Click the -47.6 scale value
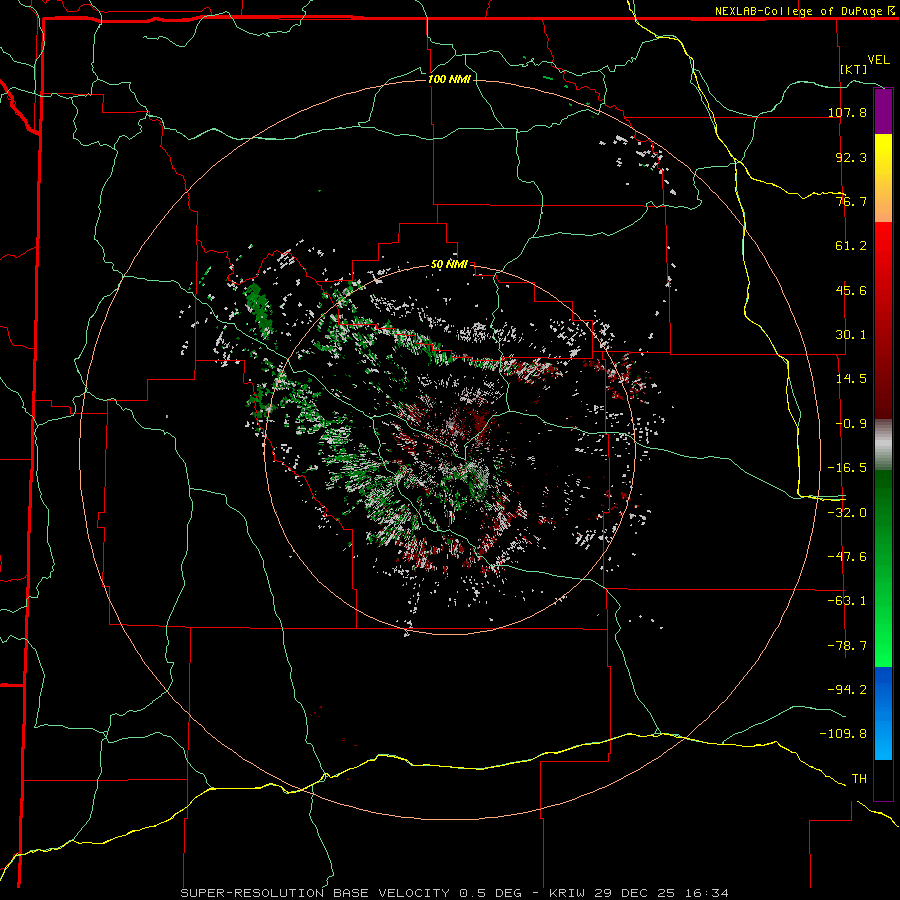This screenshot has height=900, width=900. 847,557
